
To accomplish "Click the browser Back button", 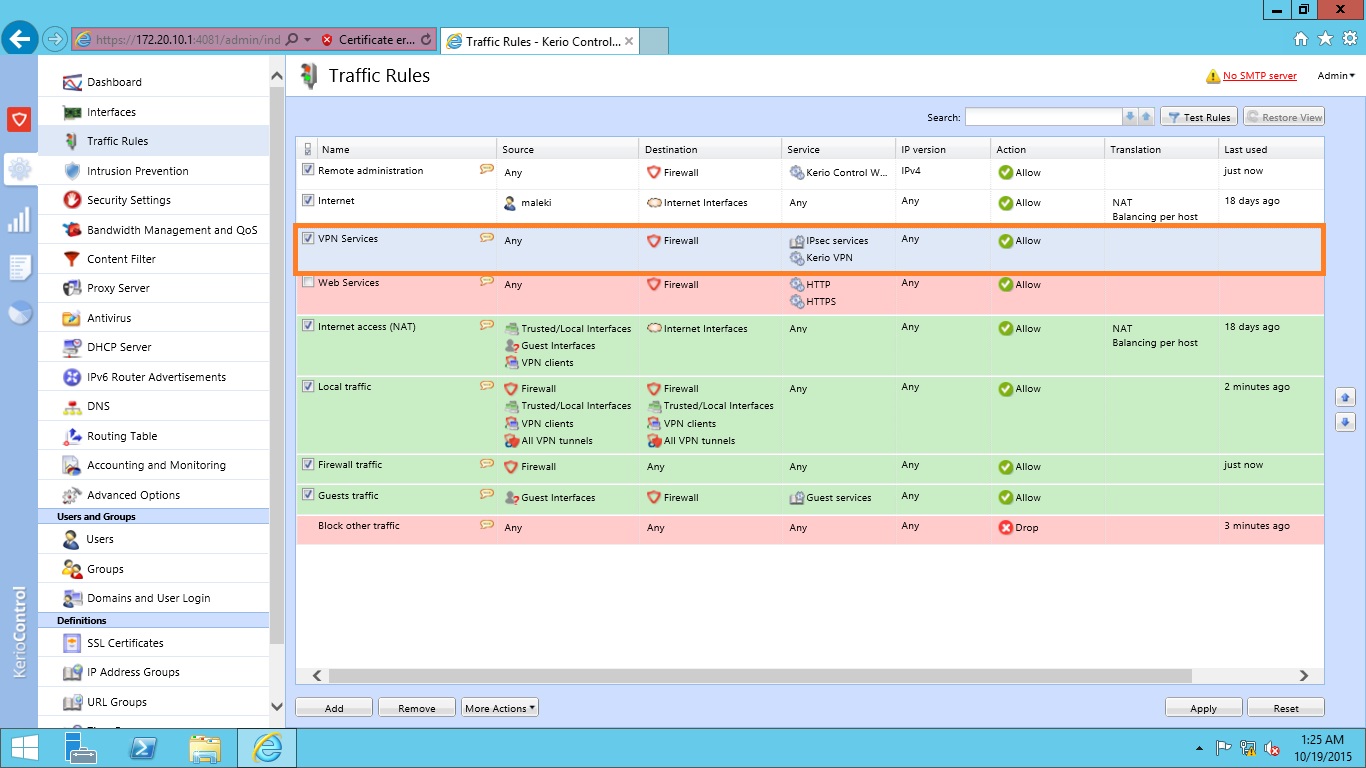I will pos(20,39).
